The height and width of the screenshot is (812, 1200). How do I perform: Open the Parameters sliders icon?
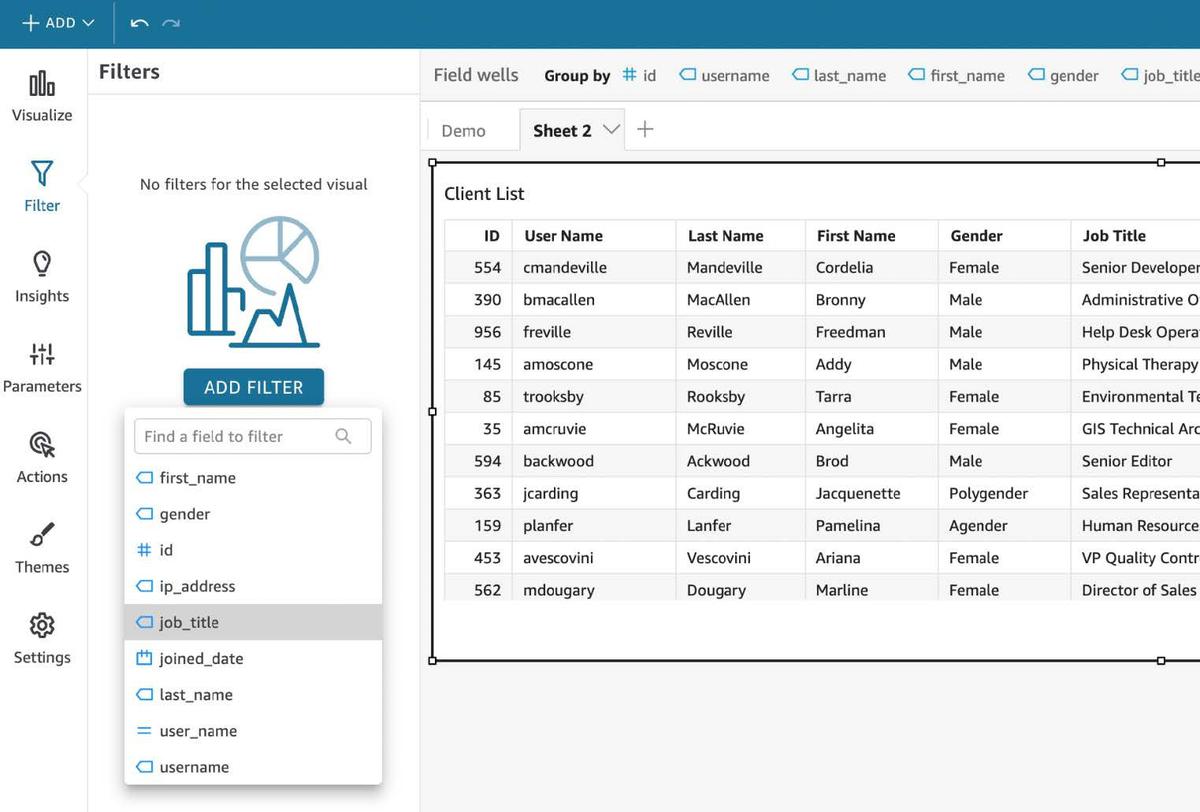[42, 354]
